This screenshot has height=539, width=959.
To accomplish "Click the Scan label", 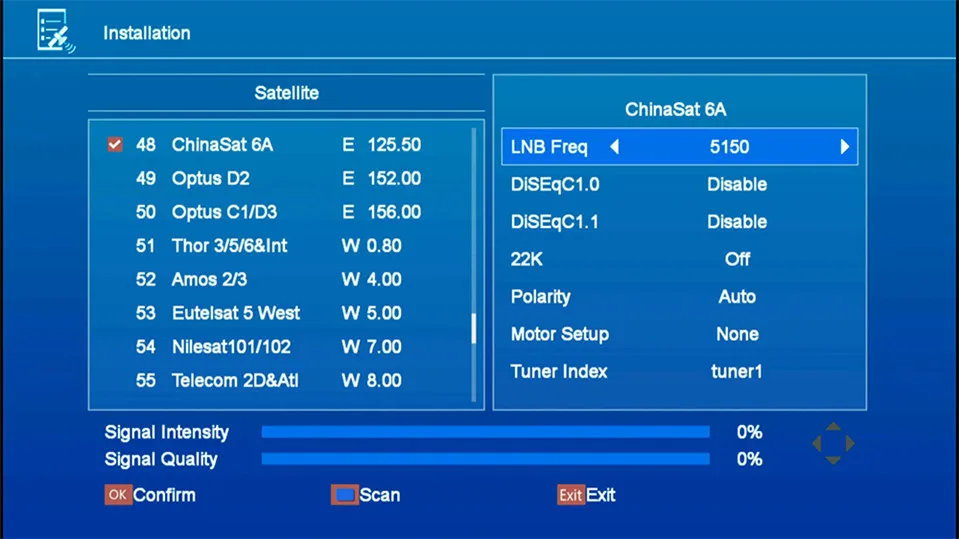I will 380,495.
